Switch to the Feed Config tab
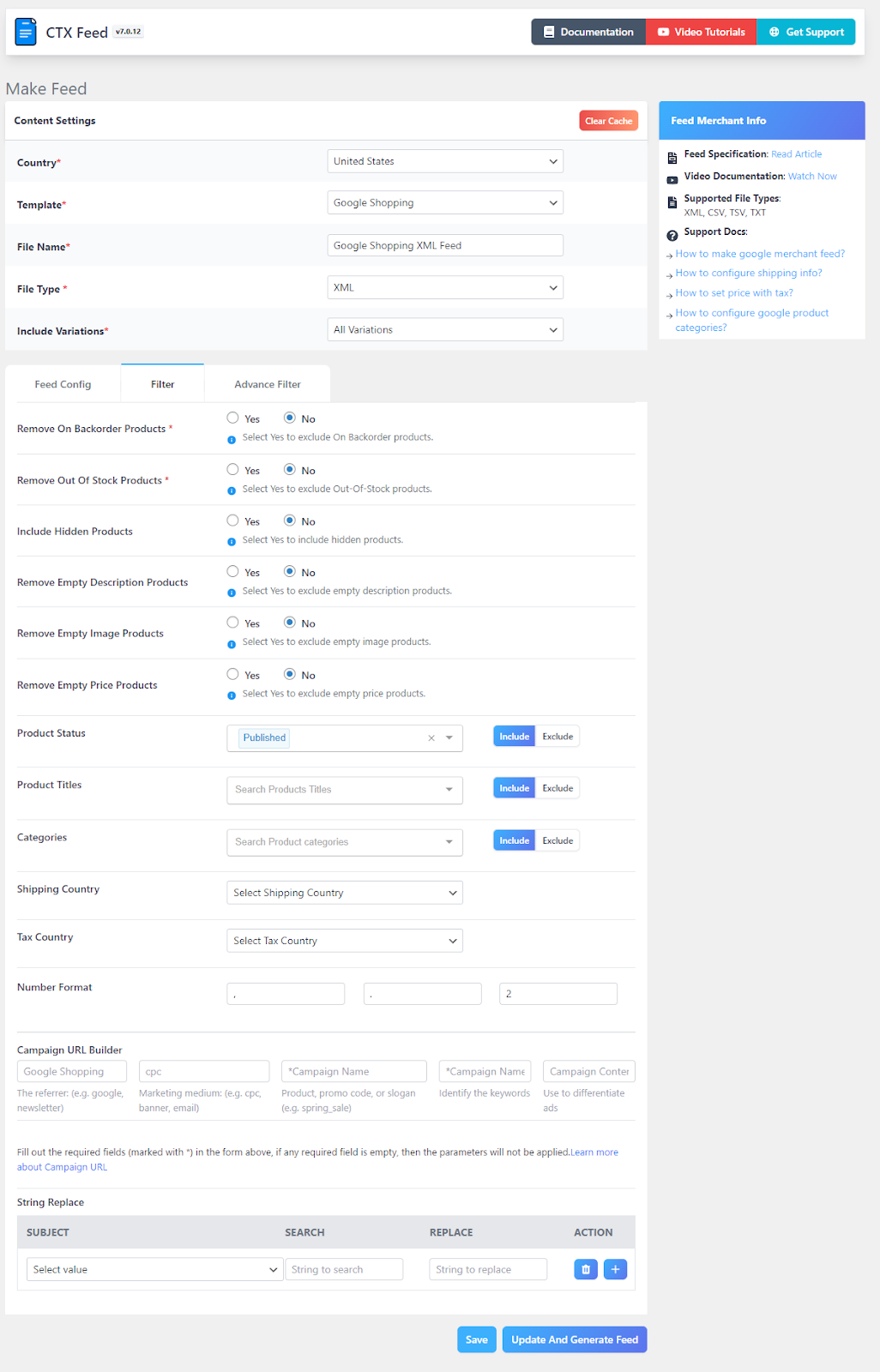Viewport: 880px width, 1372px height. tap(63, 384)
